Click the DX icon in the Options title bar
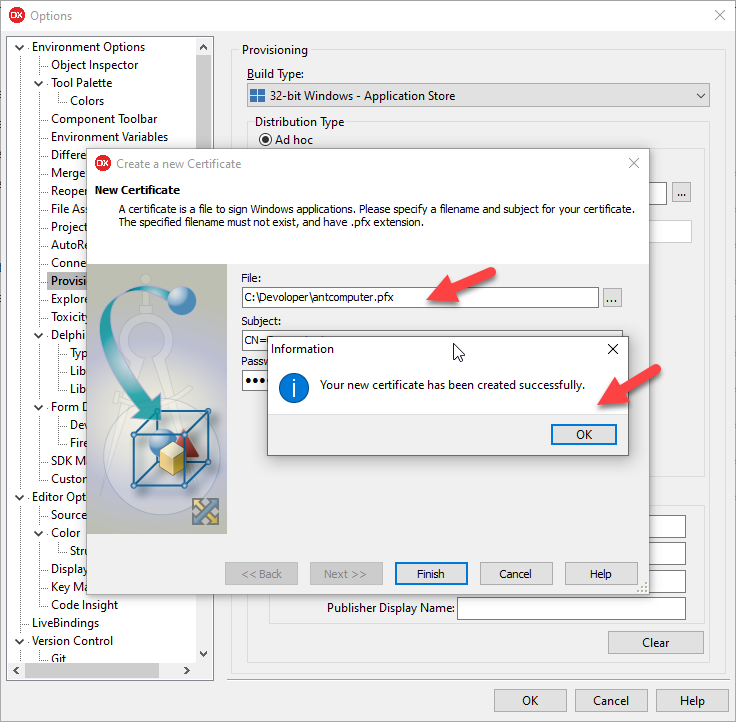736x722 pixels. (16, 15)
